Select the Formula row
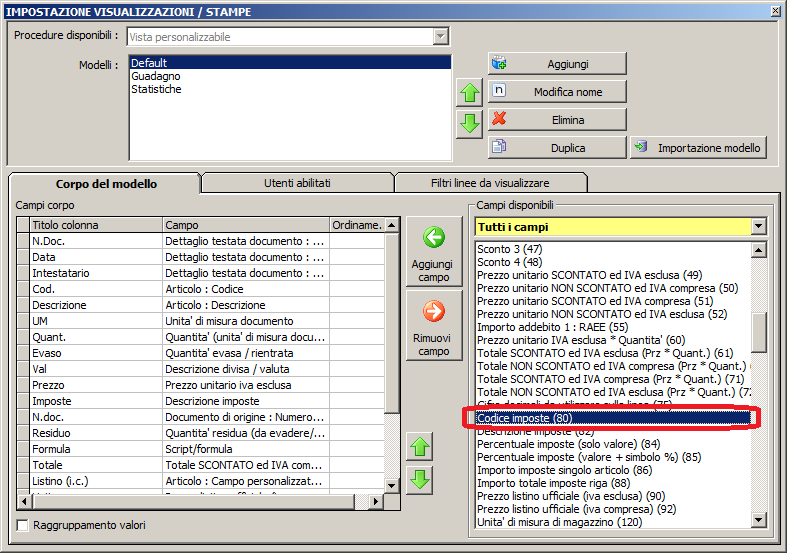 click(x=201, y=449)
